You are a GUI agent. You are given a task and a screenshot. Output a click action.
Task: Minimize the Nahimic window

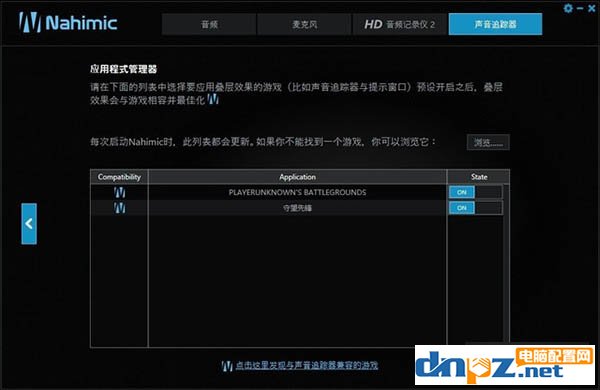(580, 8)
